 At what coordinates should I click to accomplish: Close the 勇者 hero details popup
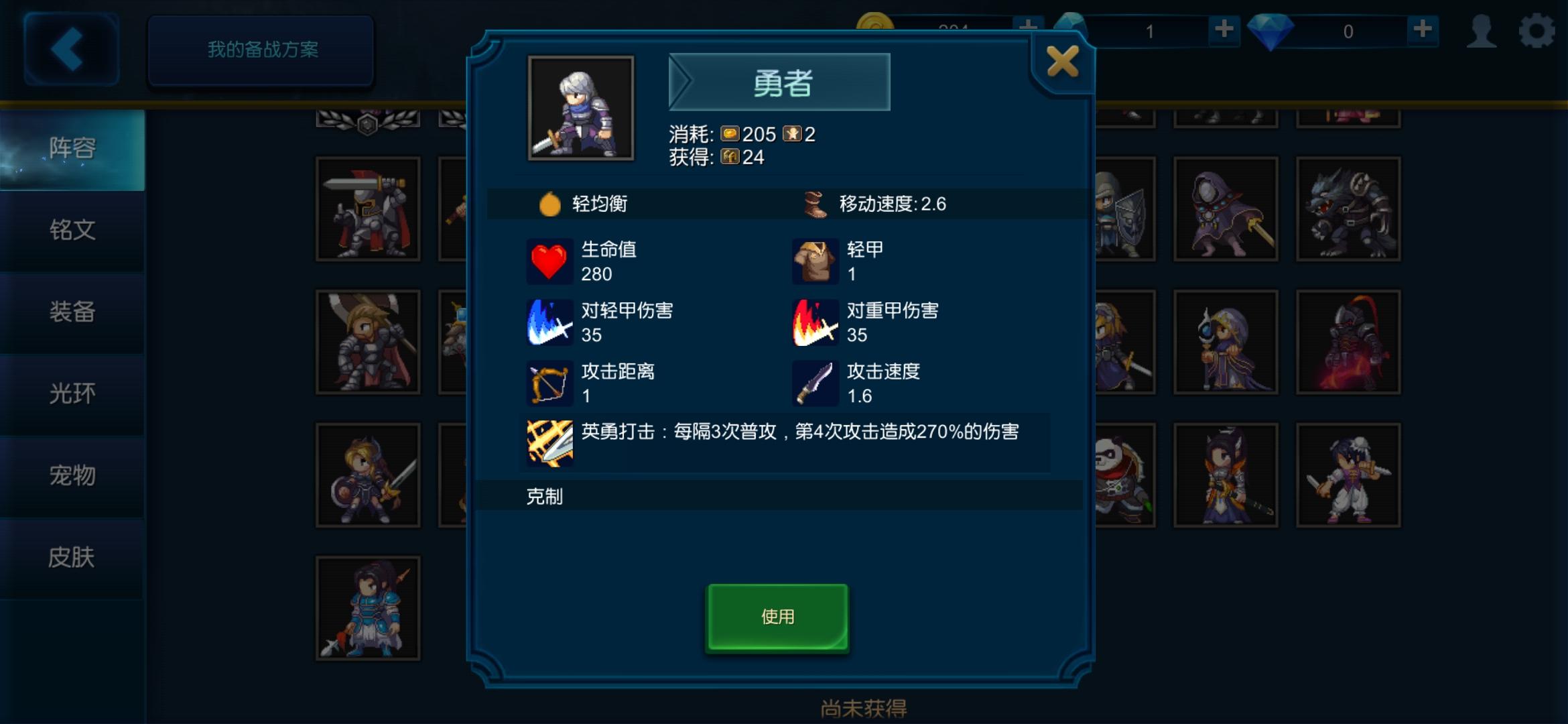pos(1063,62)
